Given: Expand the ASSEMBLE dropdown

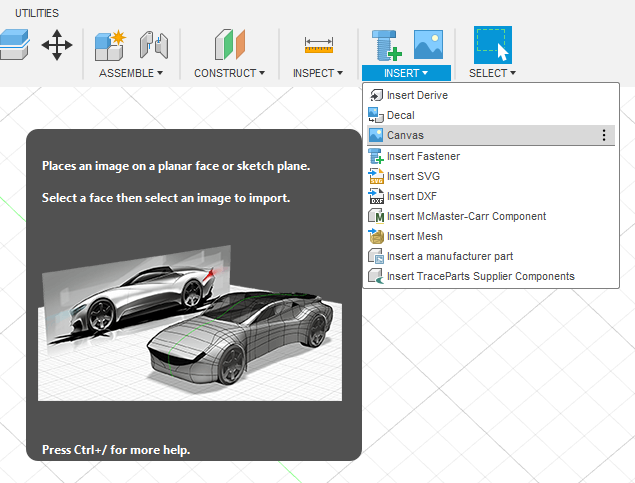Looking at the screenshot, I should [x=131, y=73].
